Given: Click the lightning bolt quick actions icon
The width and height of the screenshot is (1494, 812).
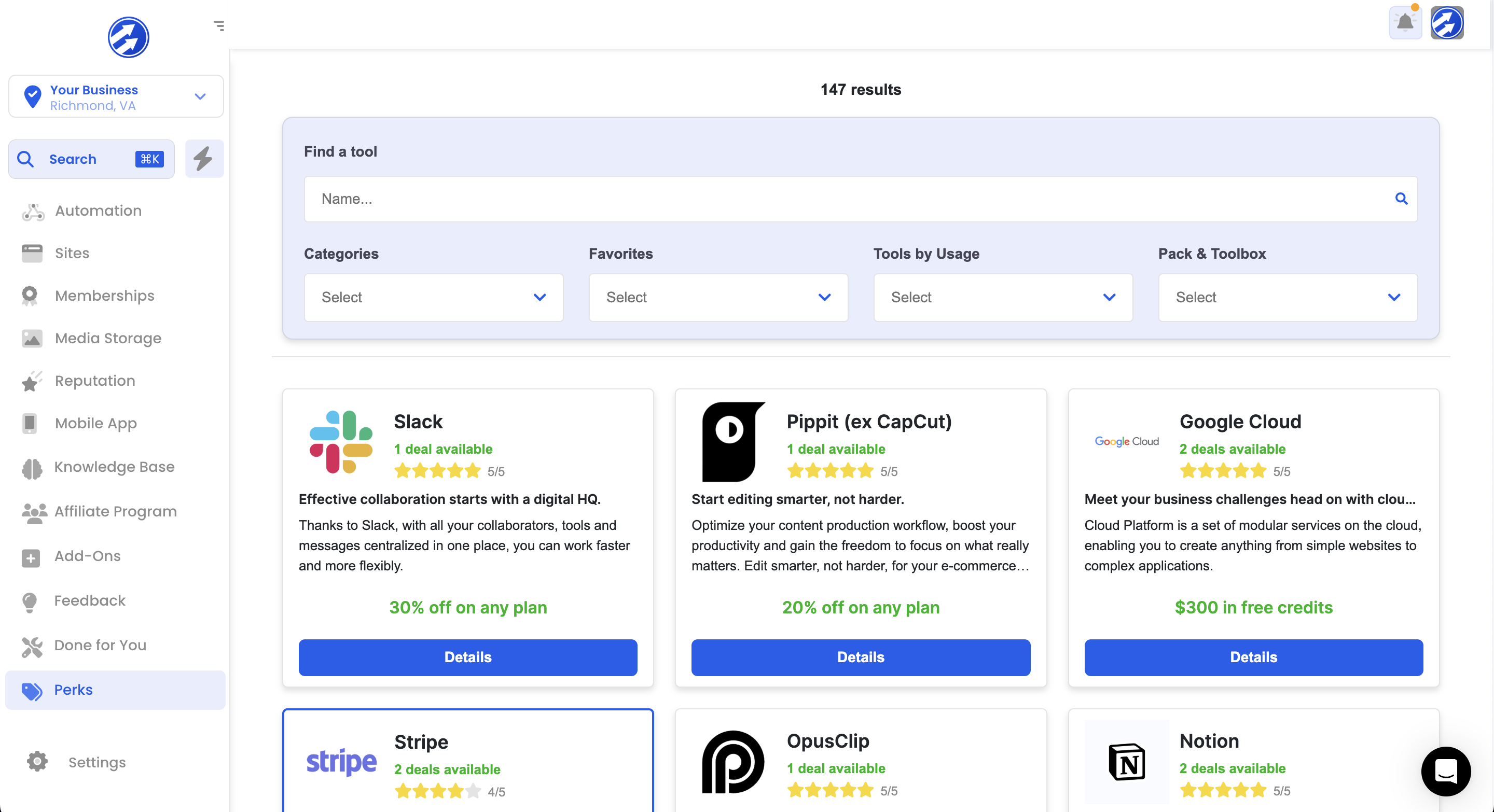Looking at the screenshot, I should pyautogui.click(x=203, y=158).
